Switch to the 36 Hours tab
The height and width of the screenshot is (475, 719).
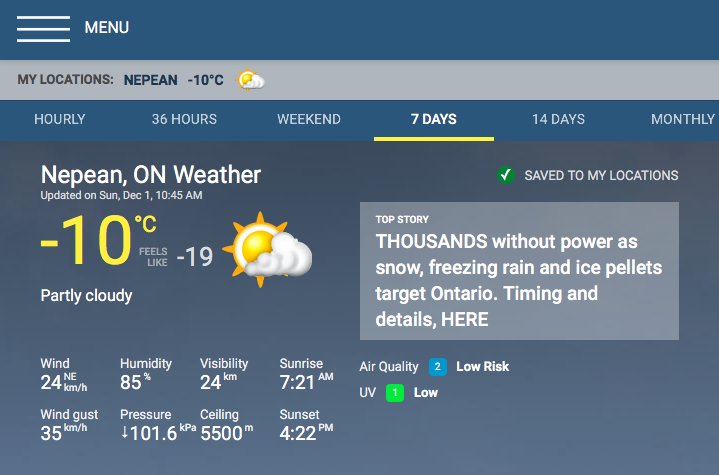[184, 119]
